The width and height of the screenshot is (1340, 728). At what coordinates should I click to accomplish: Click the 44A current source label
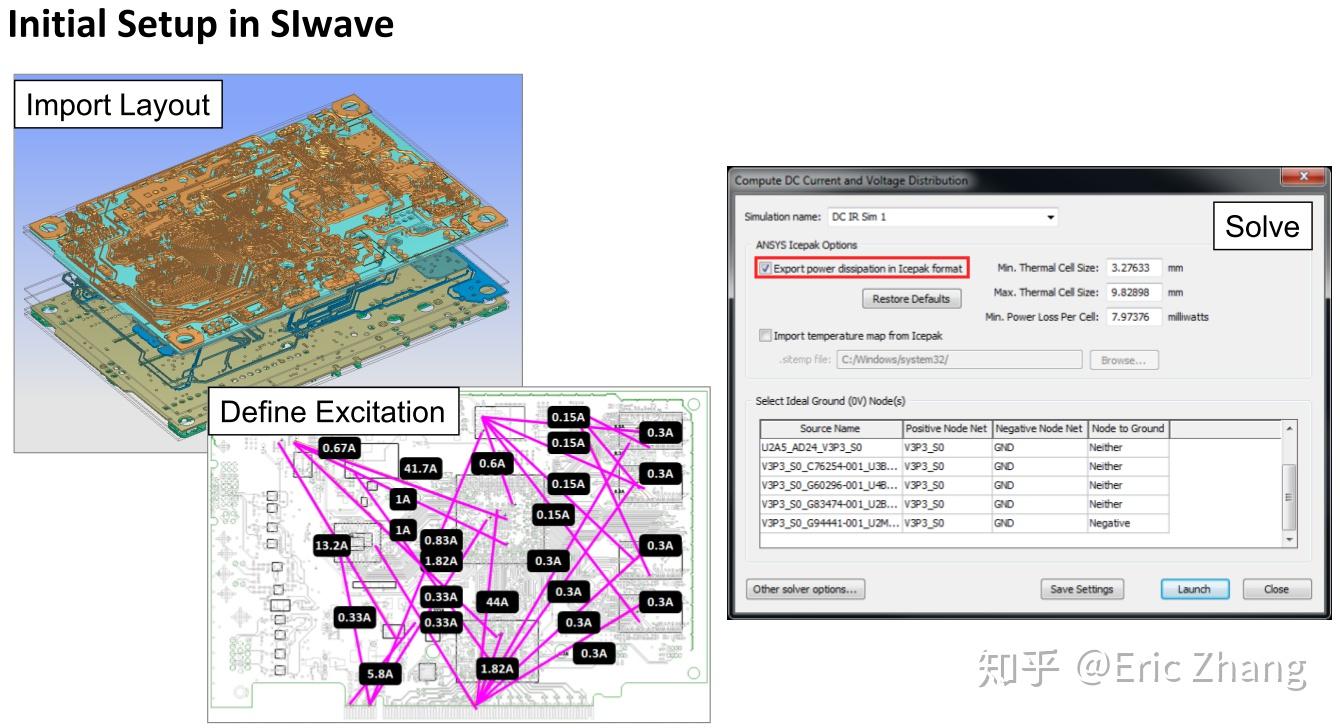tap(497, 602)
